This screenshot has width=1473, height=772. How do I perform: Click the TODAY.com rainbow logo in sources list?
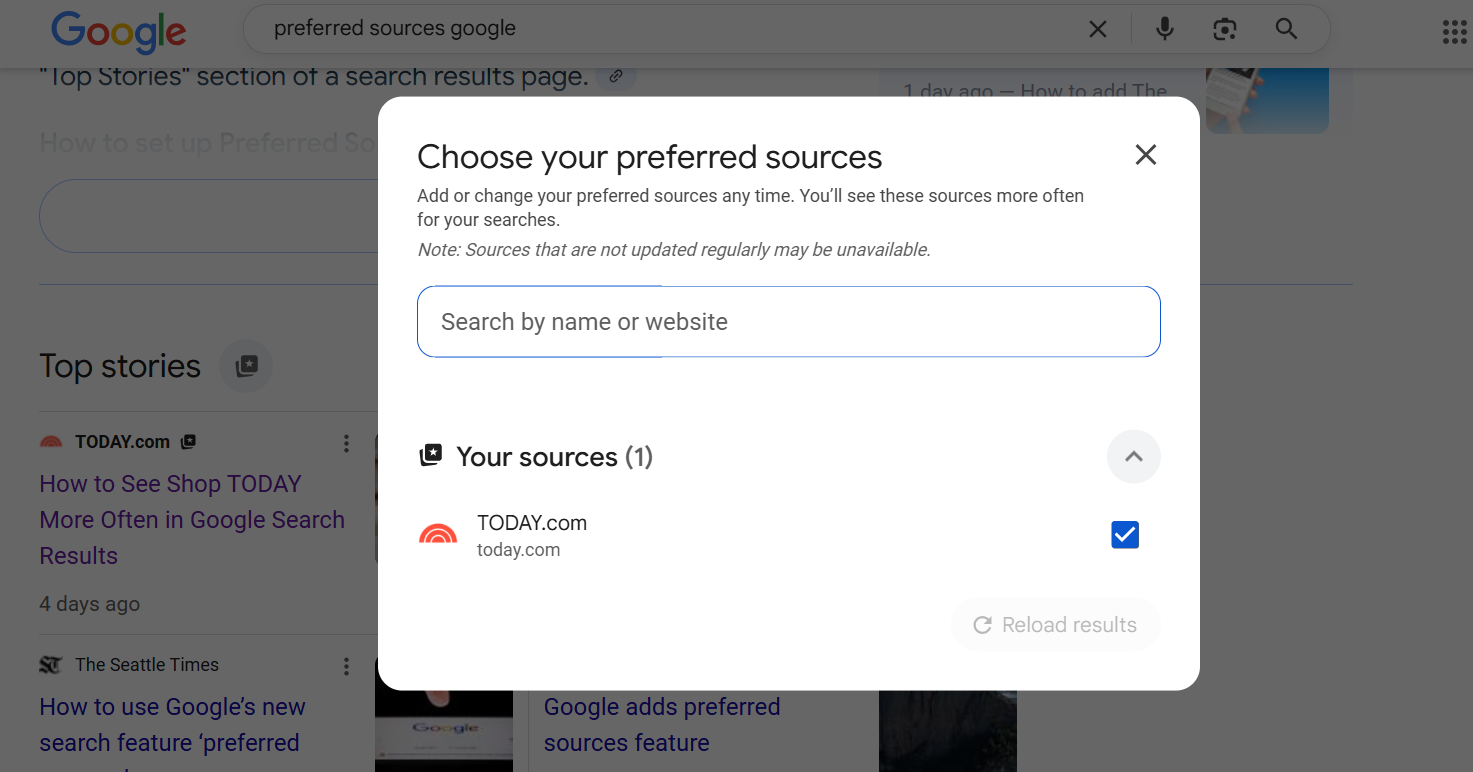pos(438,536)
